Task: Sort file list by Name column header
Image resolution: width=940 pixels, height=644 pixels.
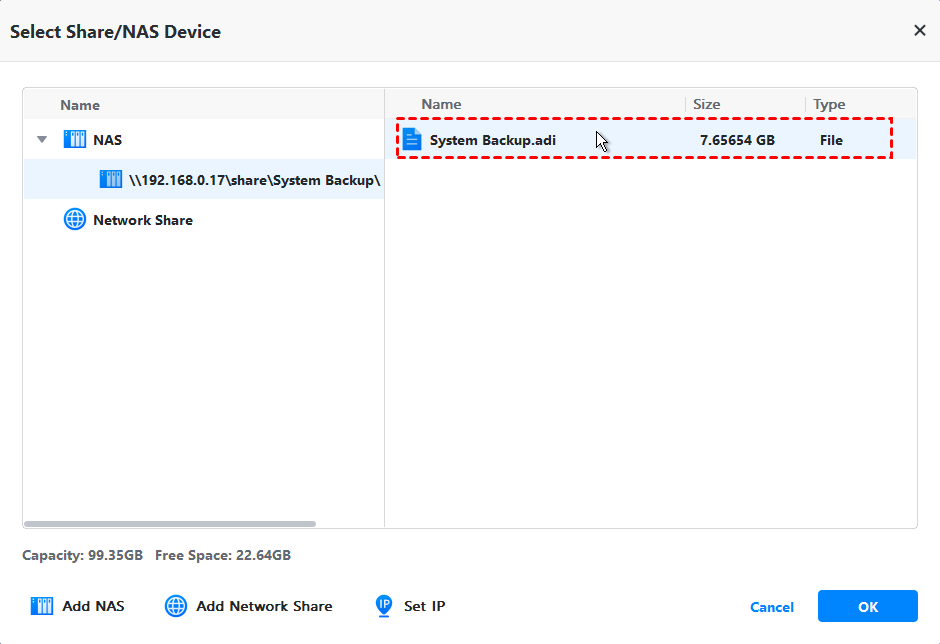Action: 441,104
